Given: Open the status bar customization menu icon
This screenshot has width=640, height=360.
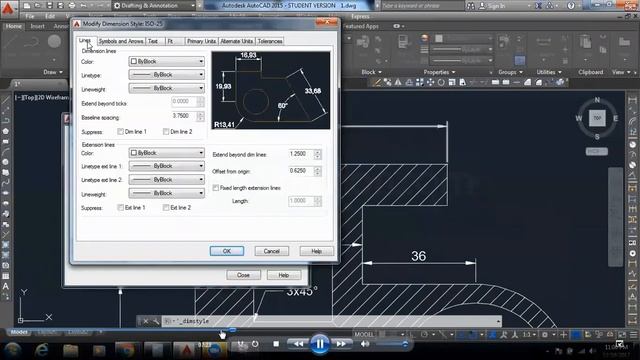Looking at the screenshot, I should [x=633, y=335].
